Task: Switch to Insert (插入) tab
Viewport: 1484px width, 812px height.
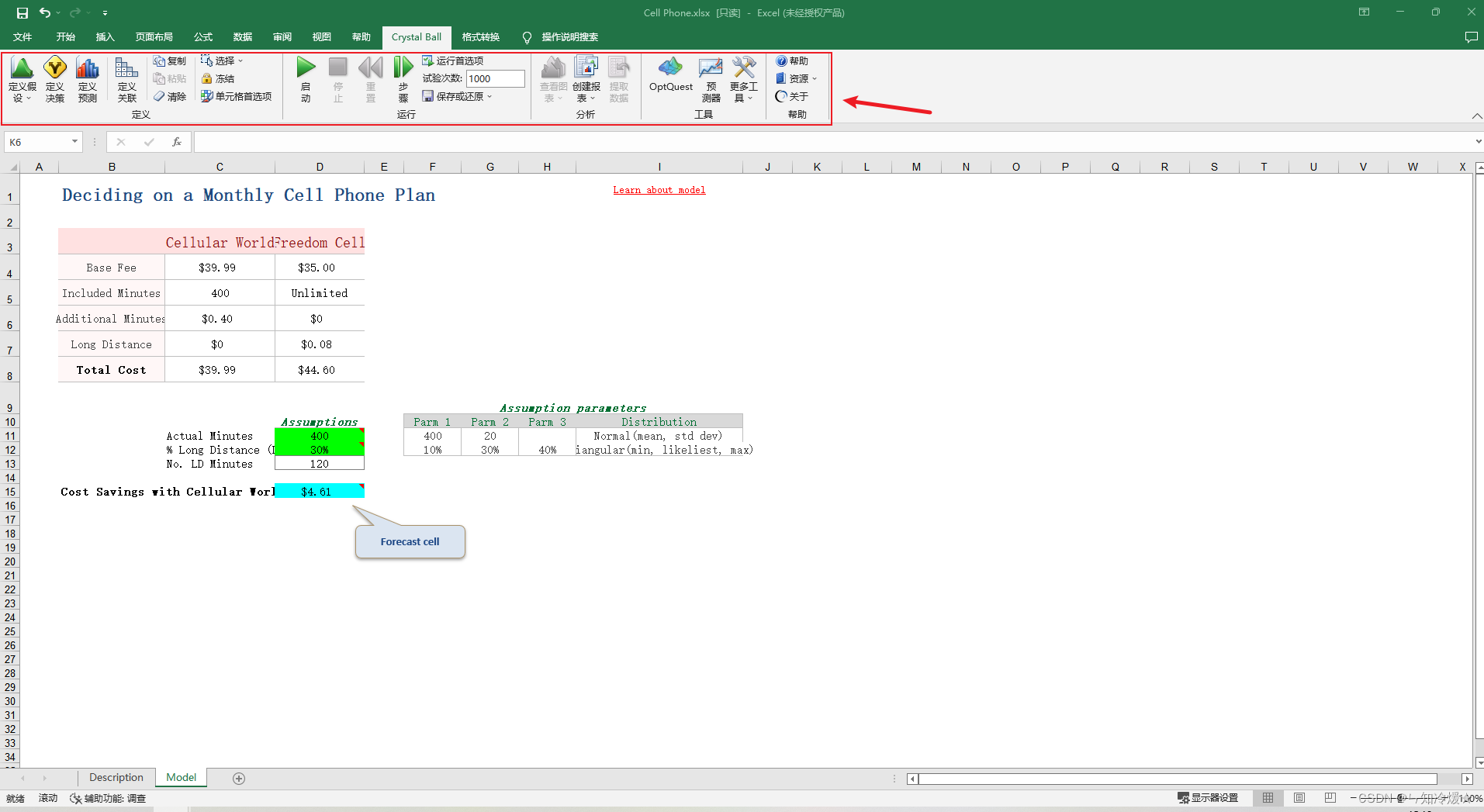Action: tap(105, 36)
